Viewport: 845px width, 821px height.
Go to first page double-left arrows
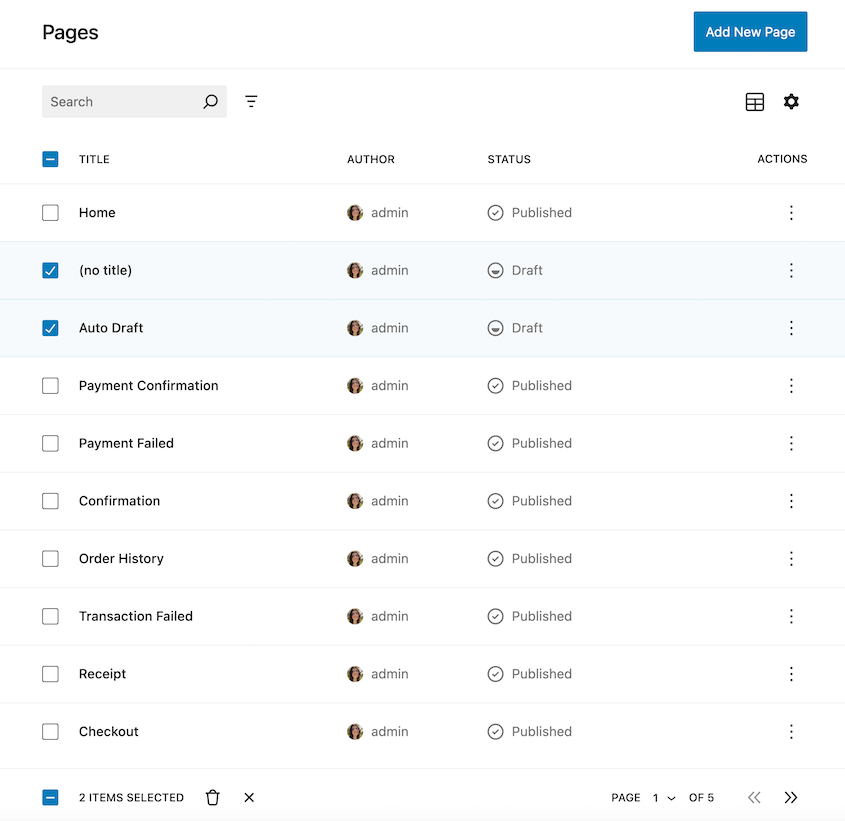754,797
